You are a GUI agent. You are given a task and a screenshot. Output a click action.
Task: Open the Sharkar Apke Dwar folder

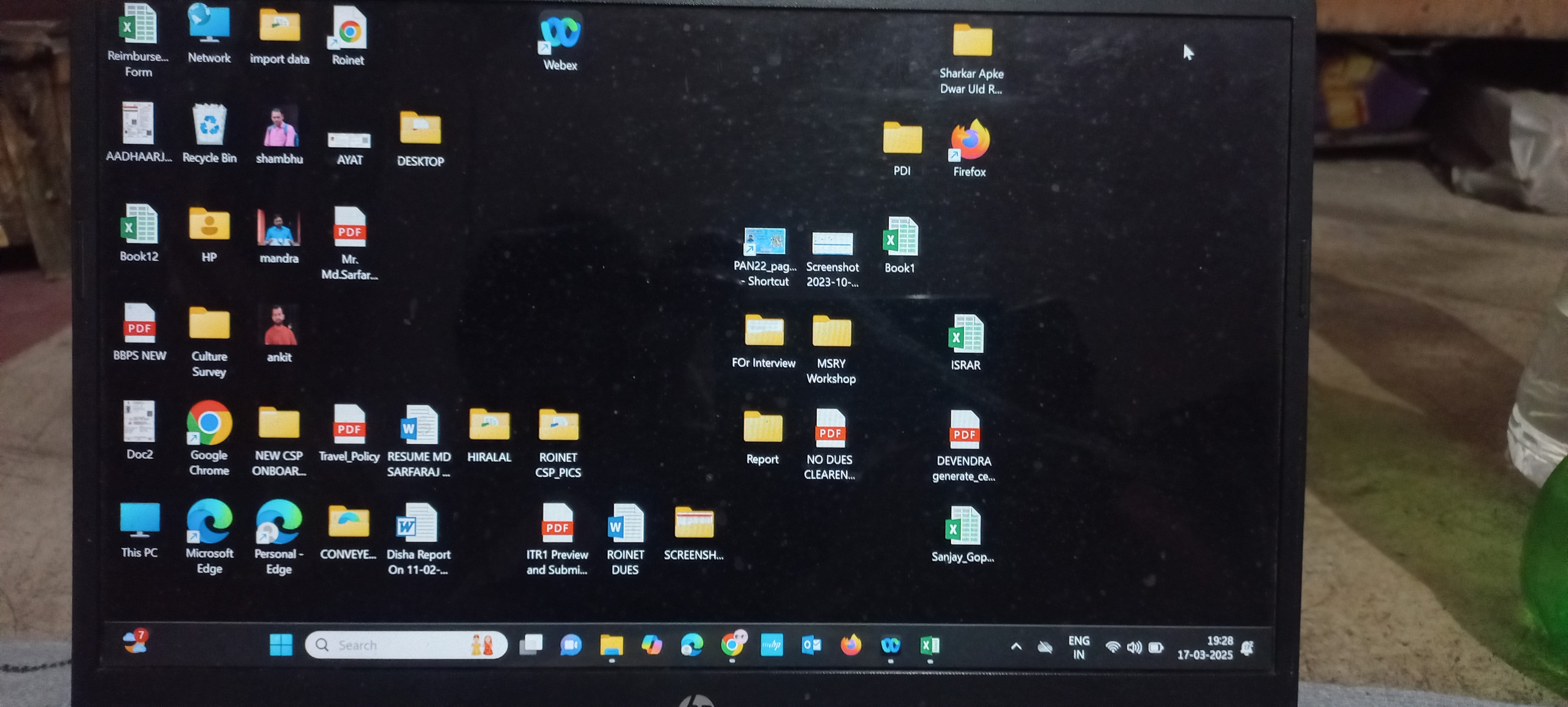(972, 58)
